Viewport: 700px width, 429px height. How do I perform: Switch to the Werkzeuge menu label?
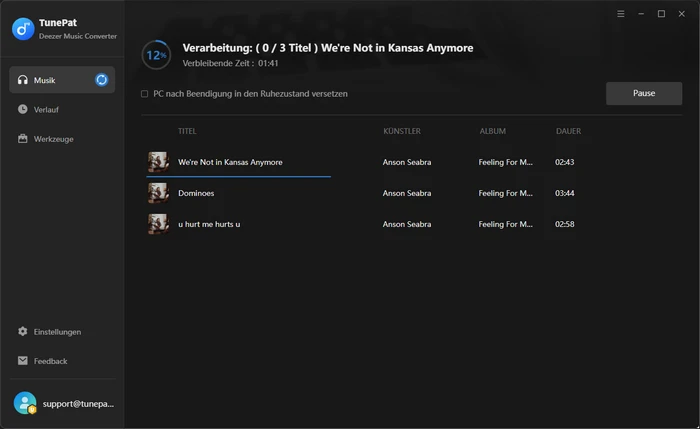[54, 139]
